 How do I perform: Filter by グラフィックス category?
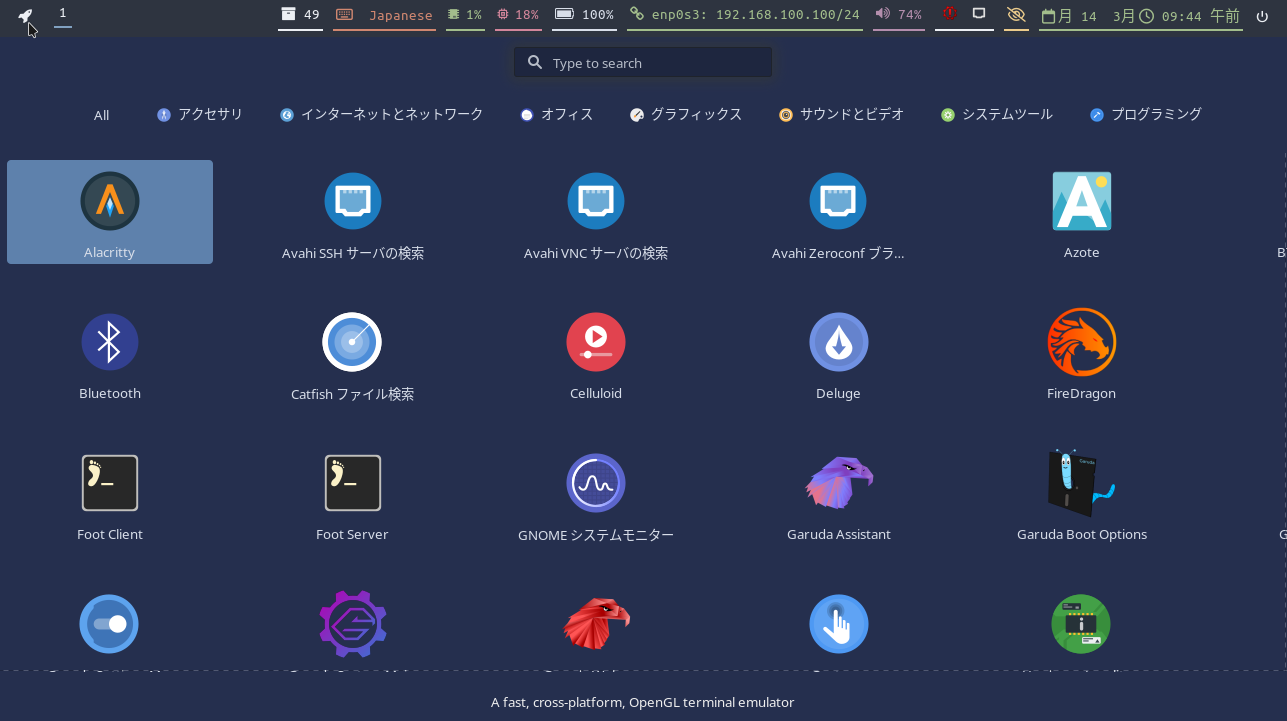(686, 115)
